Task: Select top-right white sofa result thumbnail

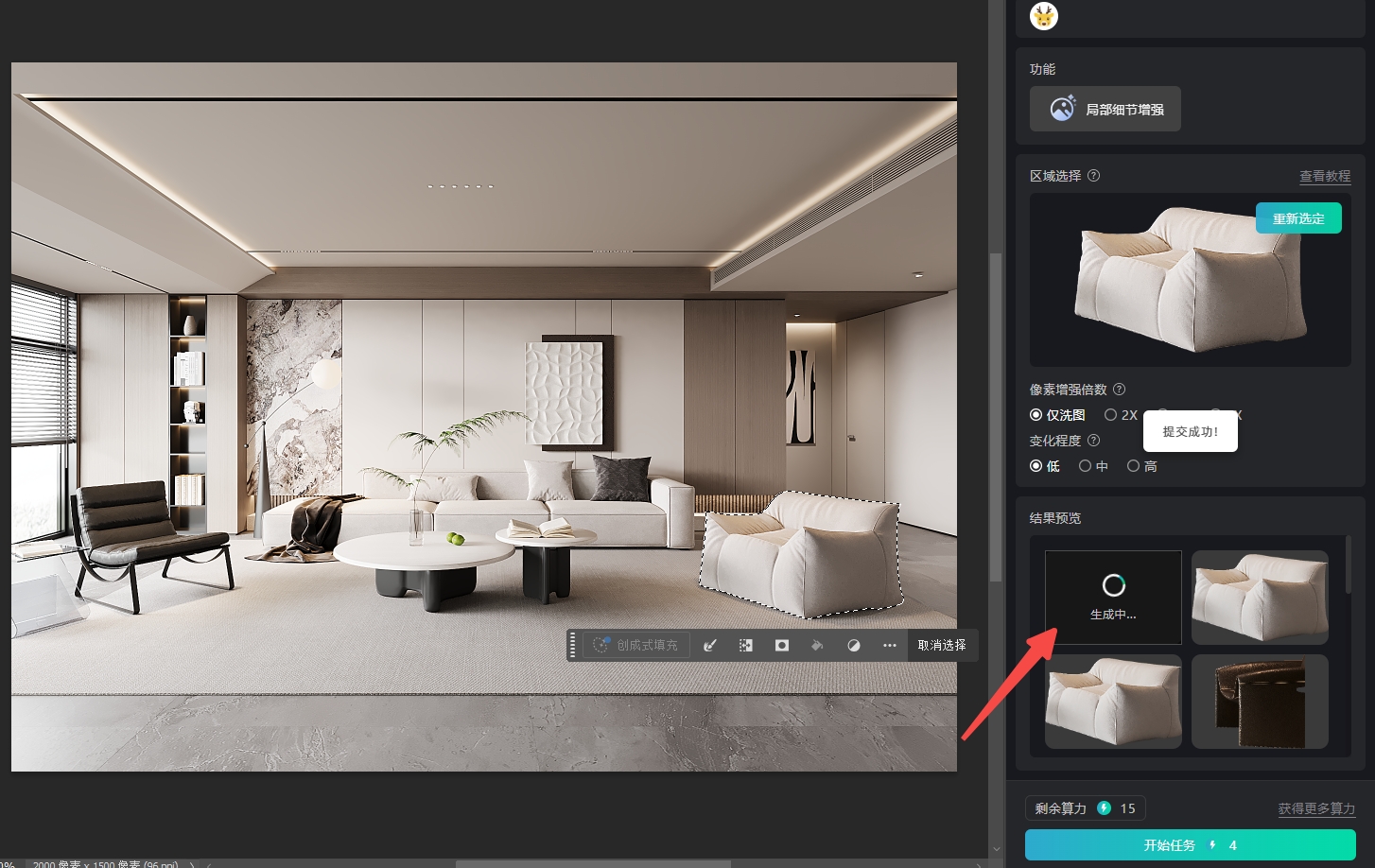Action: [1260, 598]
